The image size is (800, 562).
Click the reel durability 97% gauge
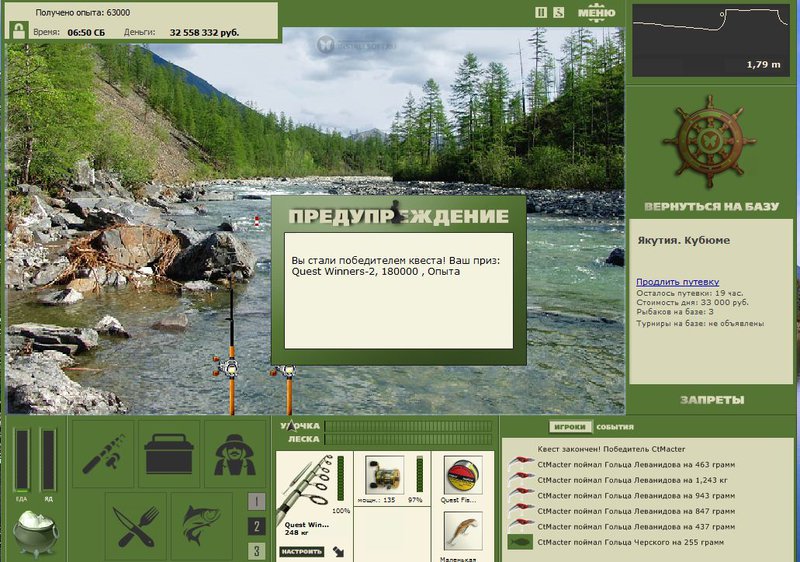pyautogui.click(x=419, y=474)
